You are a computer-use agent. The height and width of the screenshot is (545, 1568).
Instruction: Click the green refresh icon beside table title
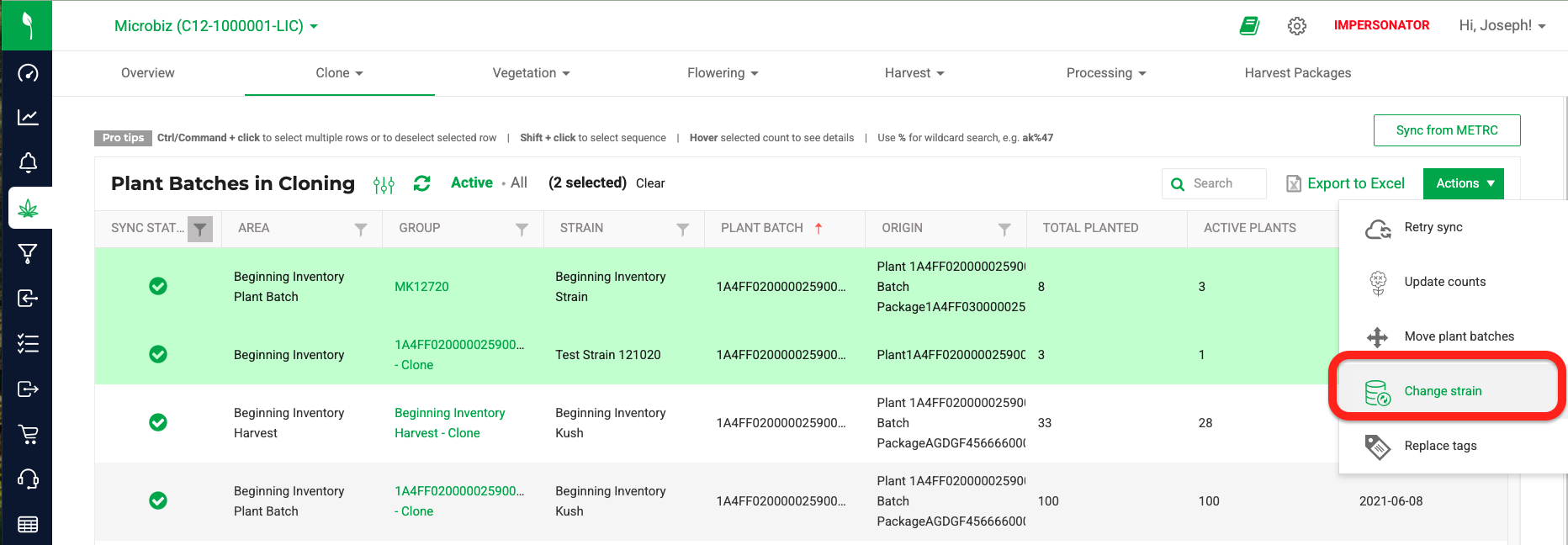[421, 183]
